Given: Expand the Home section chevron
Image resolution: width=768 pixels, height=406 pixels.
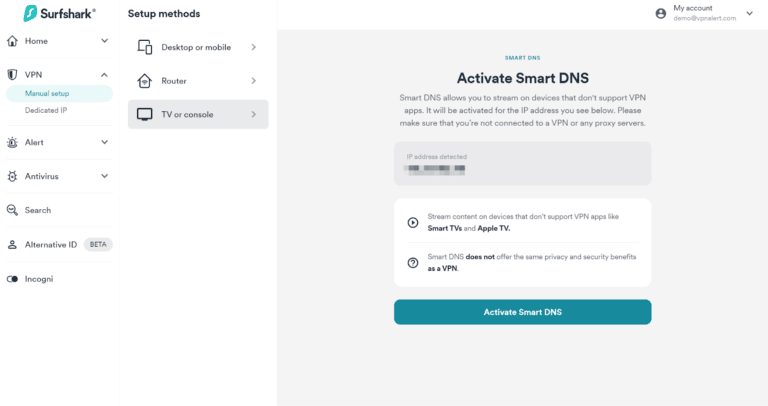Looking at the screenshot, I should tap(104, 41).
